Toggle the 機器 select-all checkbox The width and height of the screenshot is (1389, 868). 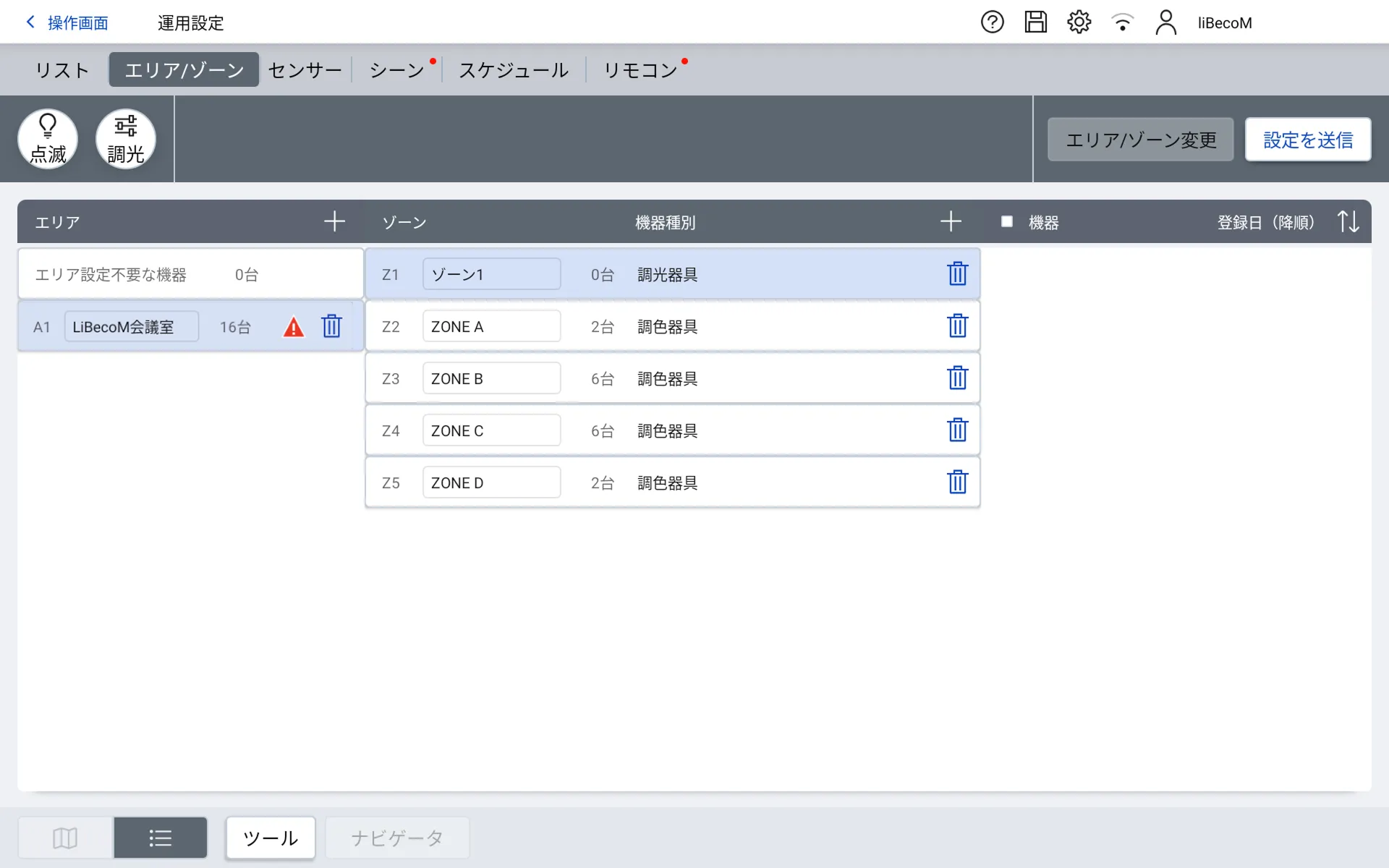[1006, 222]
